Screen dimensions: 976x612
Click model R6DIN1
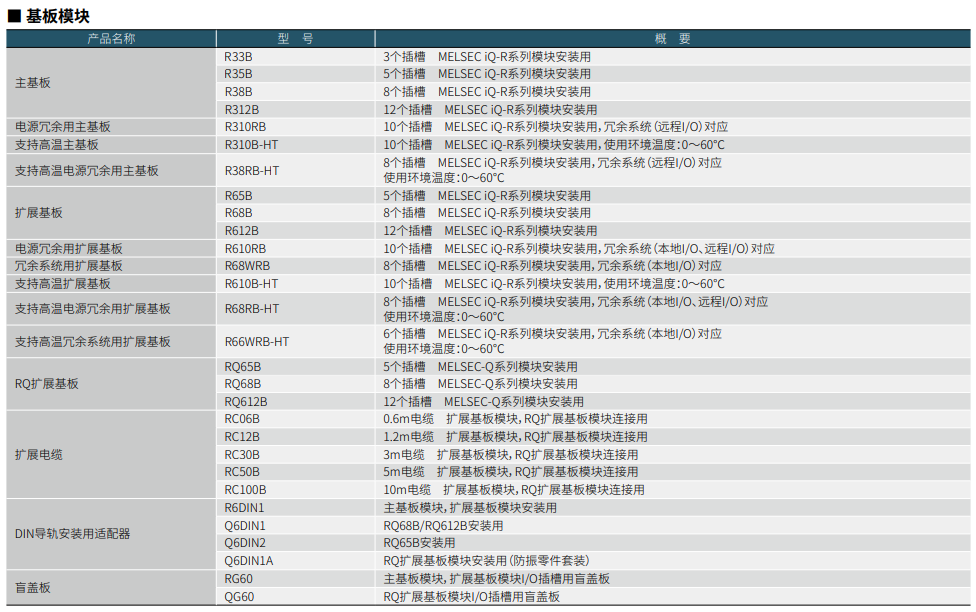point(245,507)
